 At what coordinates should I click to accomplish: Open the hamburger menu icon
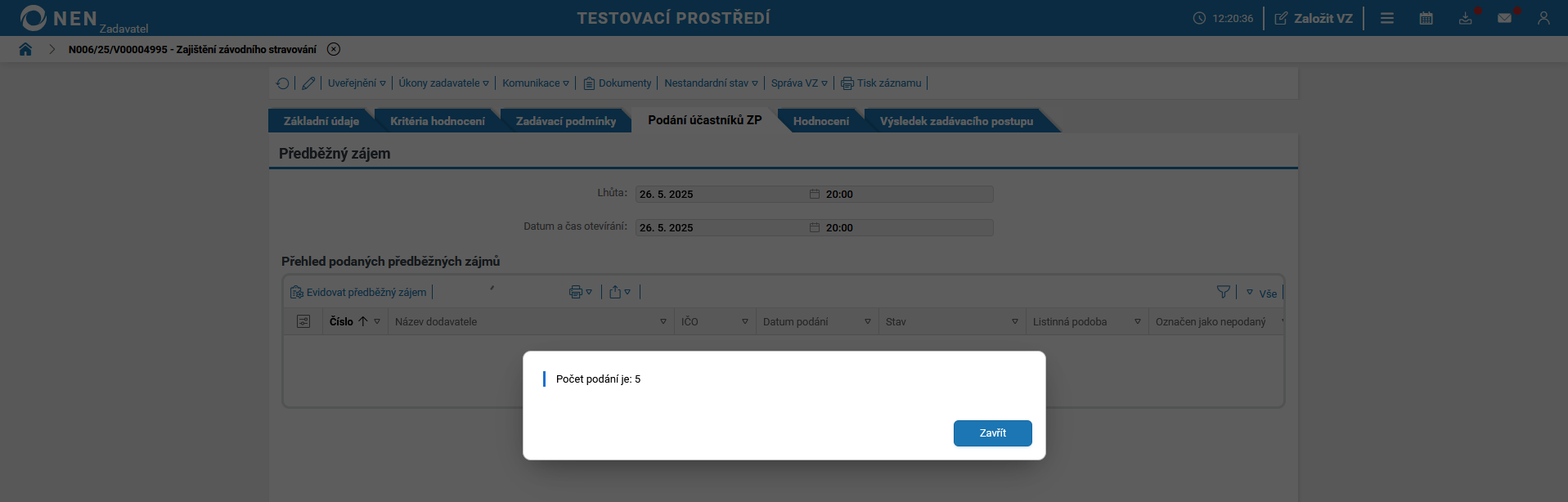click(x=1387, y=18)
